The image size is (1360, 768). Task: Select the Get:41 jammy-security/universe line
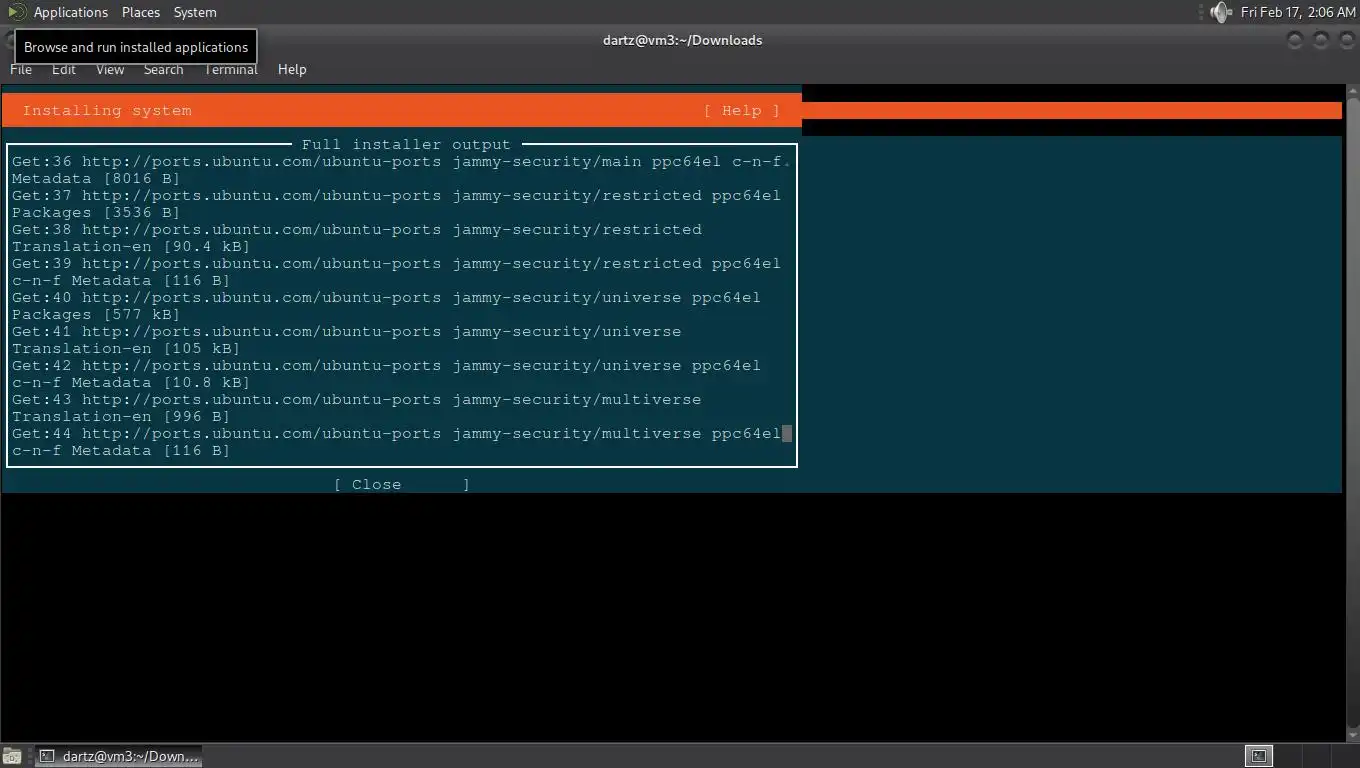tap(347, 332)
